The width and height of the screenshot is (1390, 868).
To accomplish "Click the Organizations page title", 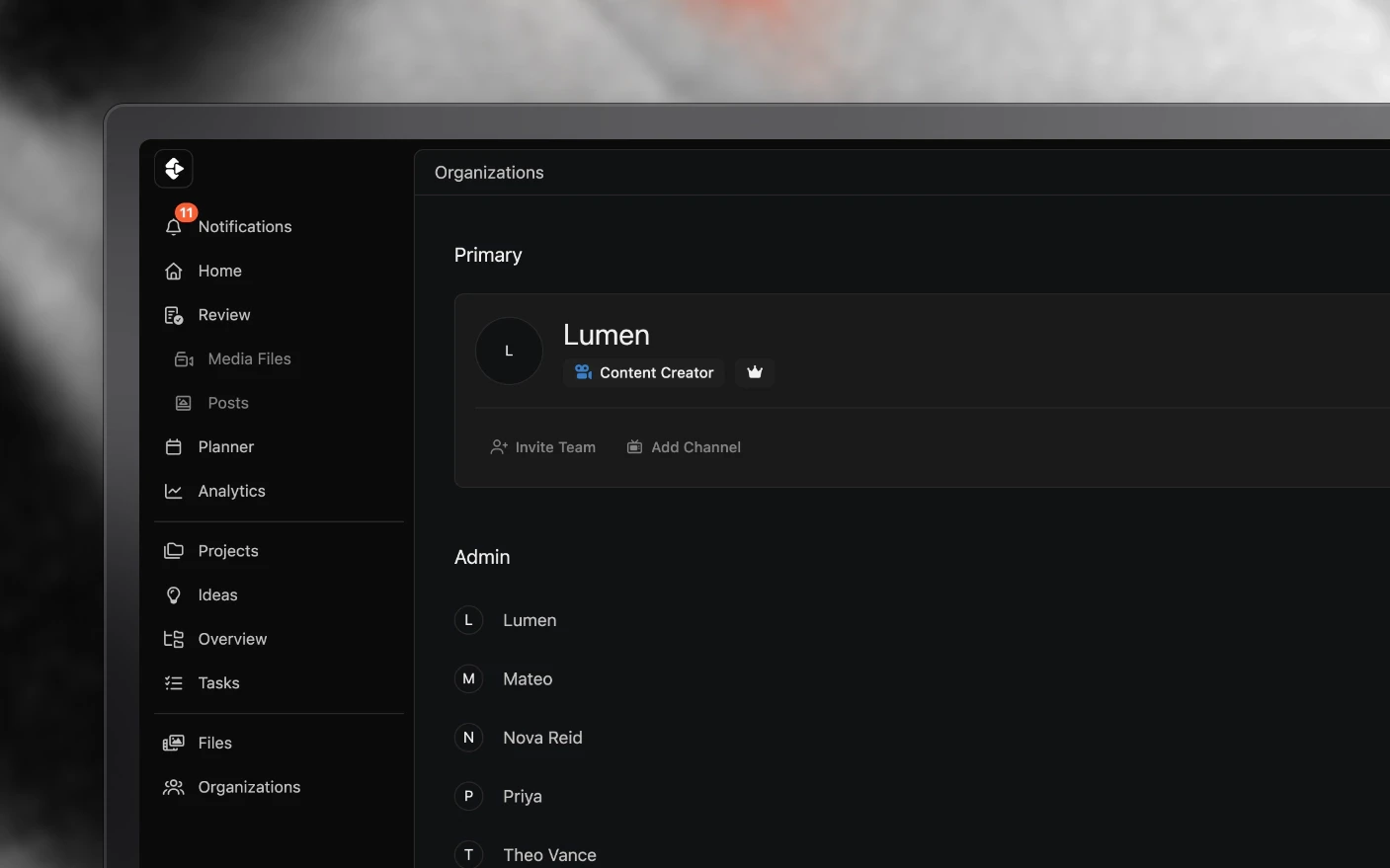I will 489,173.
